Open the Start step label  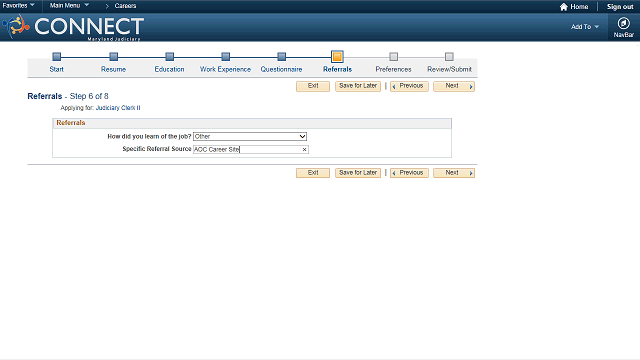point(57,69)
